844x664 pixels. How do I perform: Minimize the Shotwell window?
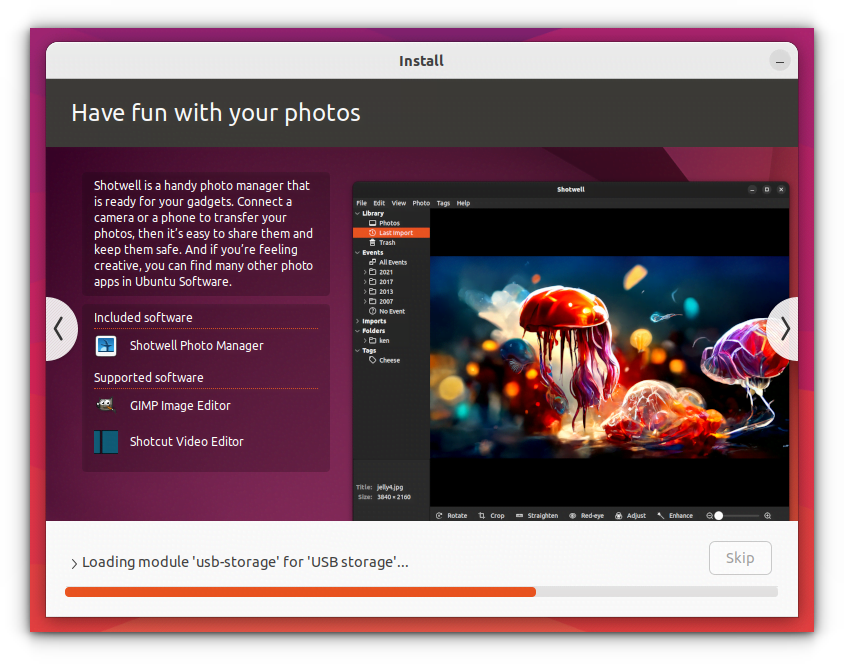tap(752, 189)
